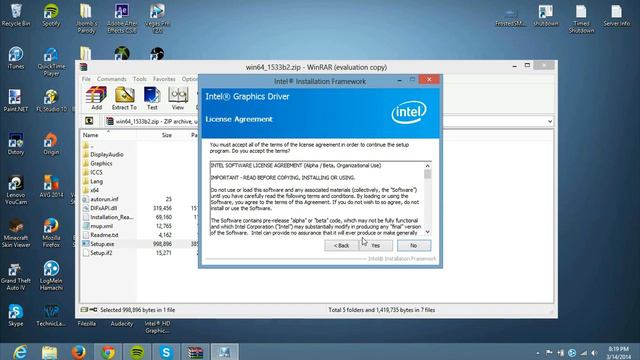Open the Tools menu in WinRAR
Screen dimensions: 640x360
coord(140,79)
